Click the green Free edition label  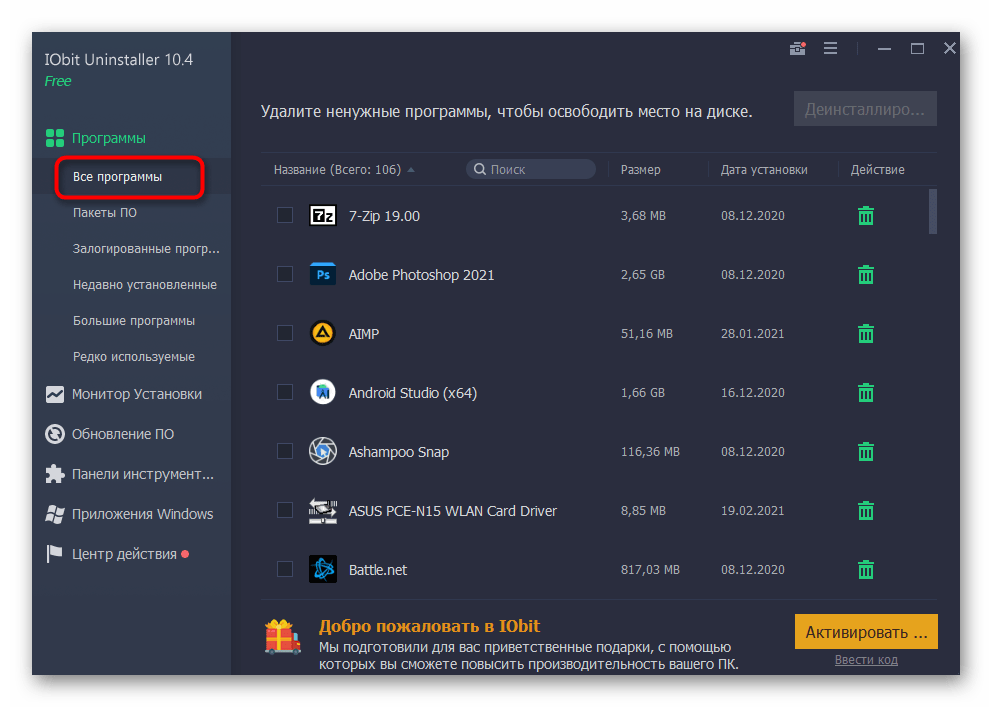click(x=58, y=81)
